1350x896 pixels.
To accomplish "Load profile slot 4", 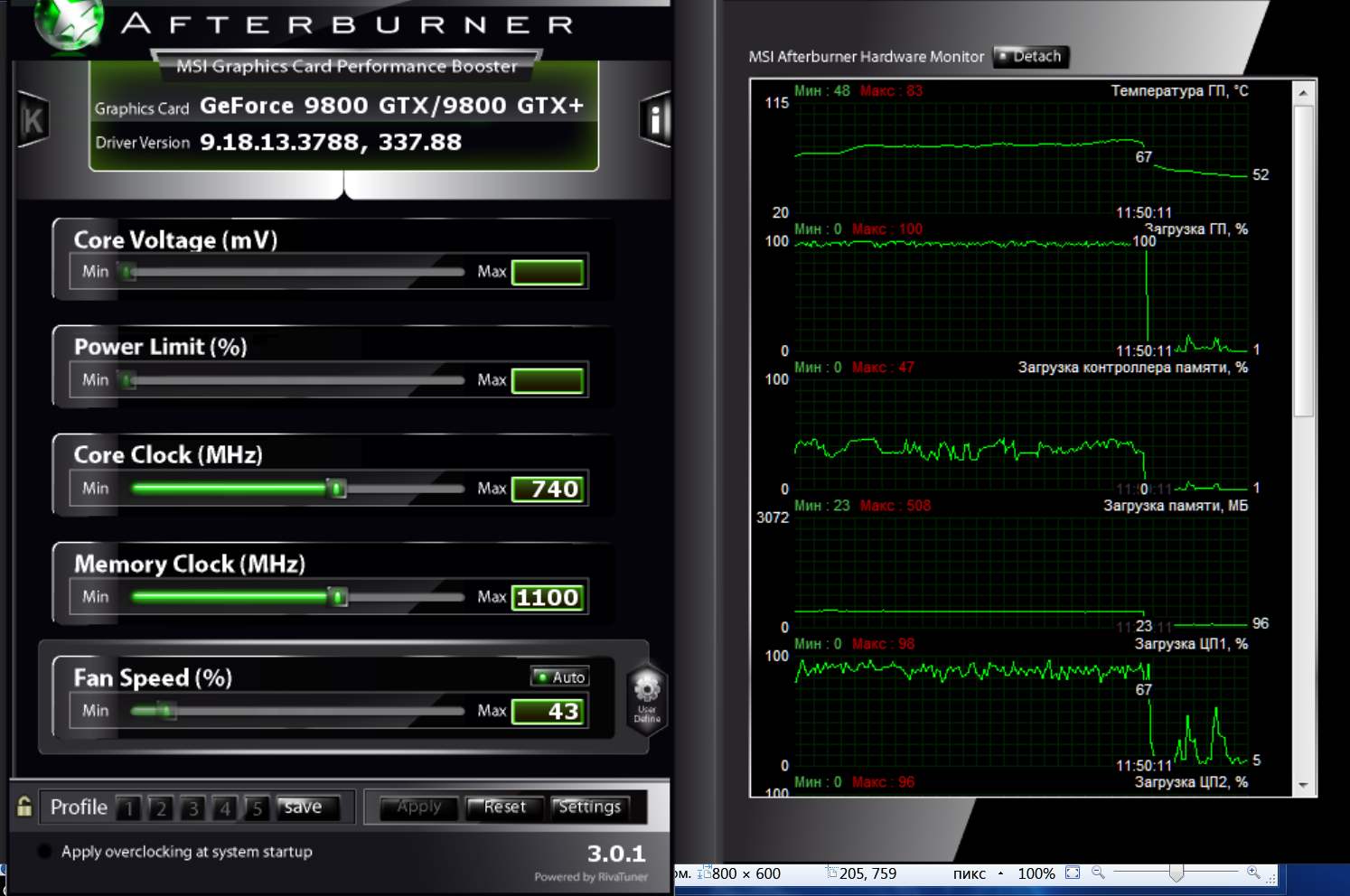I will click(x=225, y=807).
